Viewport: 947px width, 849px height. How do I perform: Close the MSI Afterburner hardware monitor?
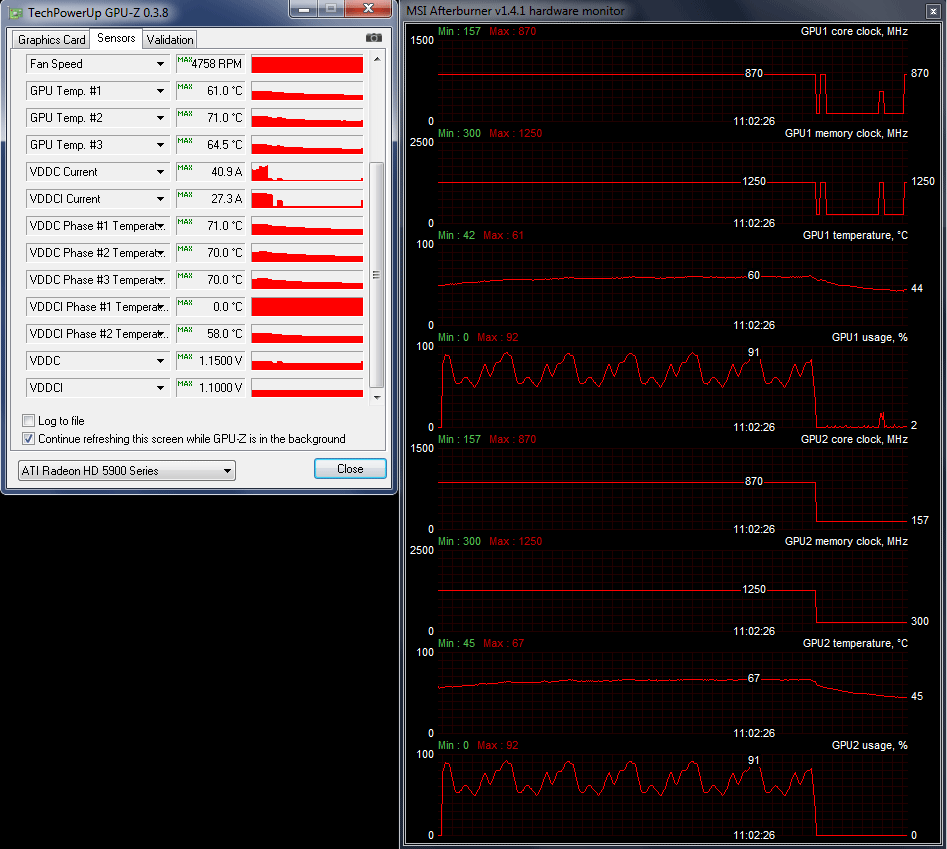coord(933,11)
